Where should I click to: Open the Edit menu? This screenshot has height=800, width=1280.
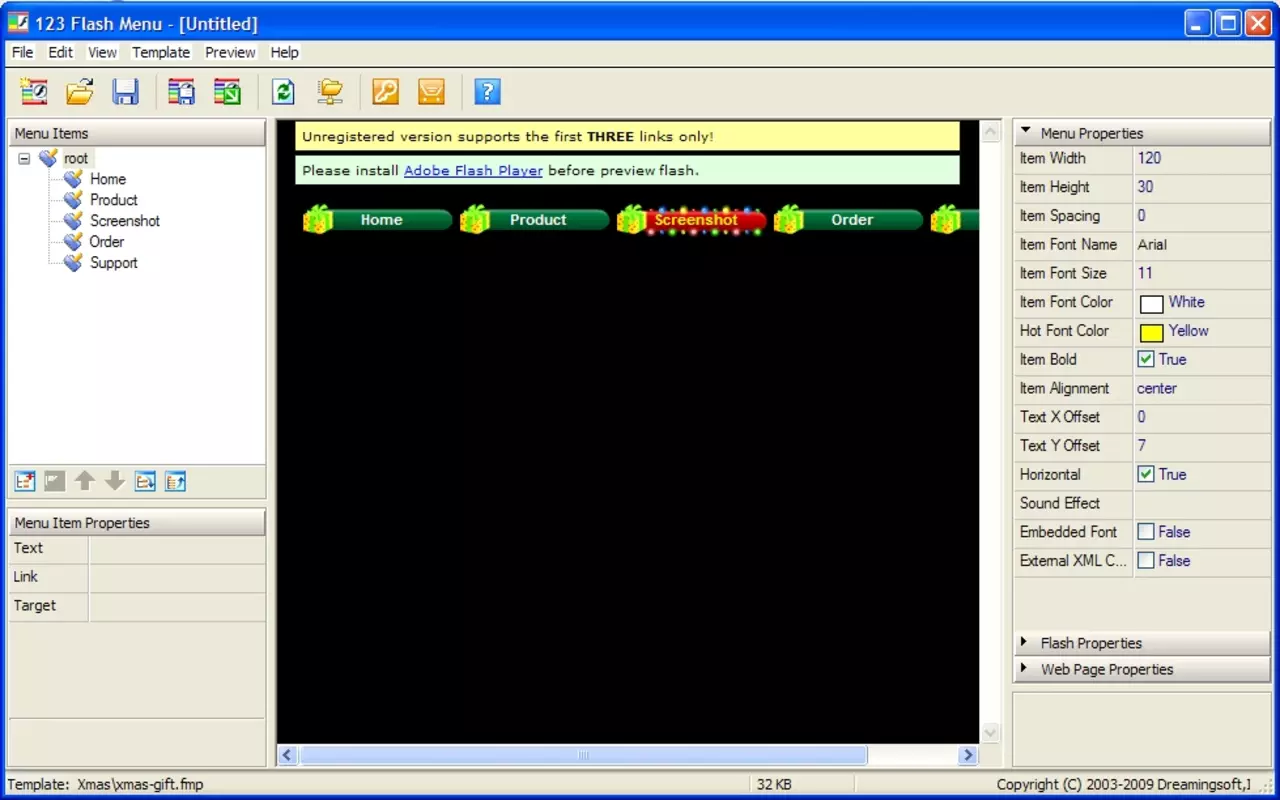60,52
